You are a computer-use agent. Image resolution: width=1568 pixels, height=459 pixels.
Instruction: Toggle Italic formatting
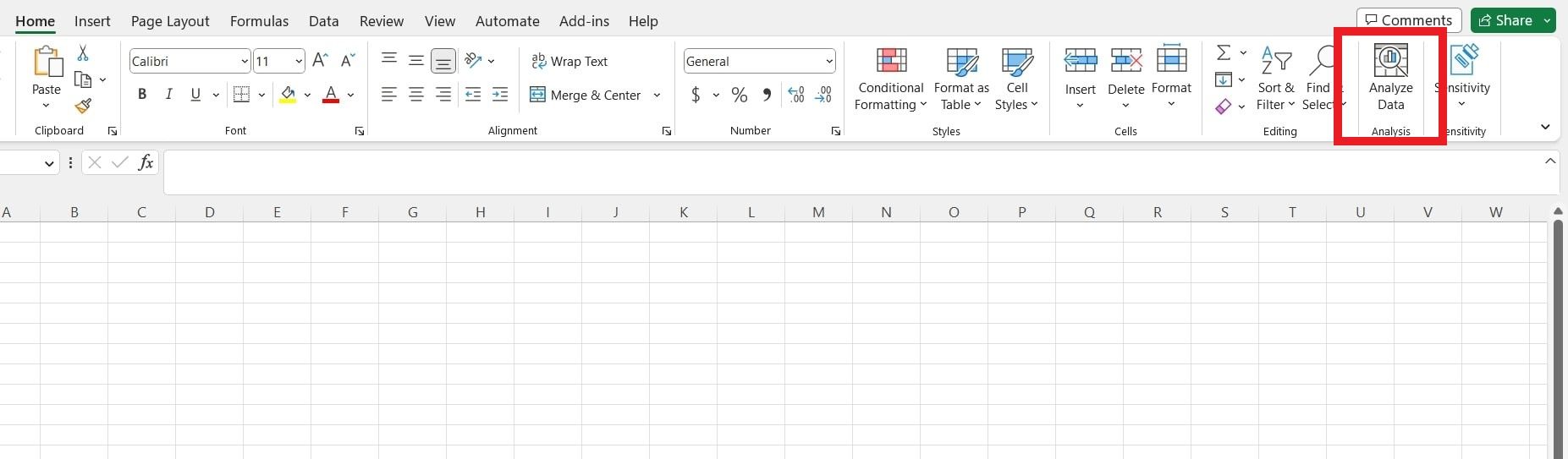[168, 95]
